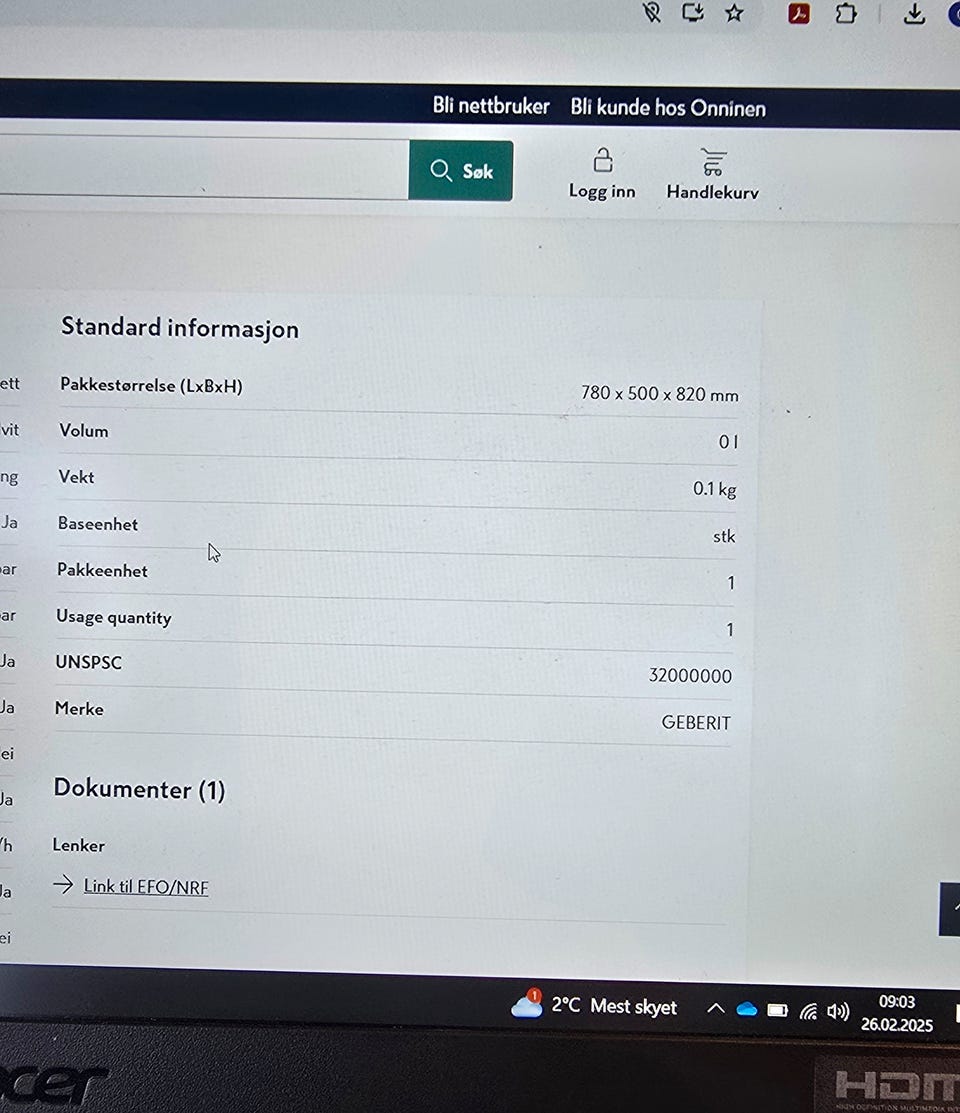Click the speaker volume icon in taskbar
This screenshot has width=960, height=1113.
pos(838,1011)
